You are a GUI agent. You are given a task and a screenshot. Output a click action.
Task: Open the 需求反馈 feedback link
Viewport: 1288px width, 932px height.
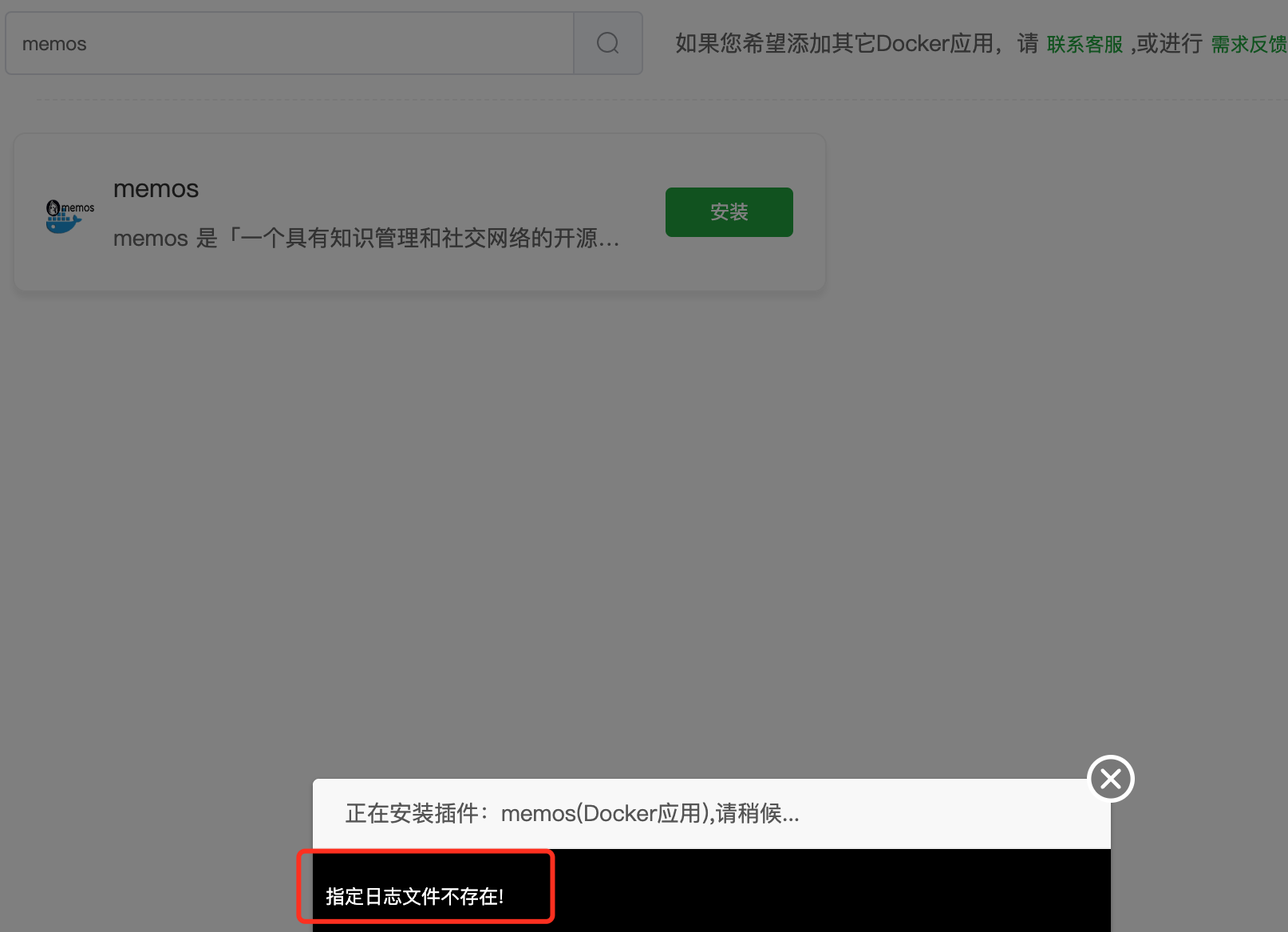coord(1249,45)
